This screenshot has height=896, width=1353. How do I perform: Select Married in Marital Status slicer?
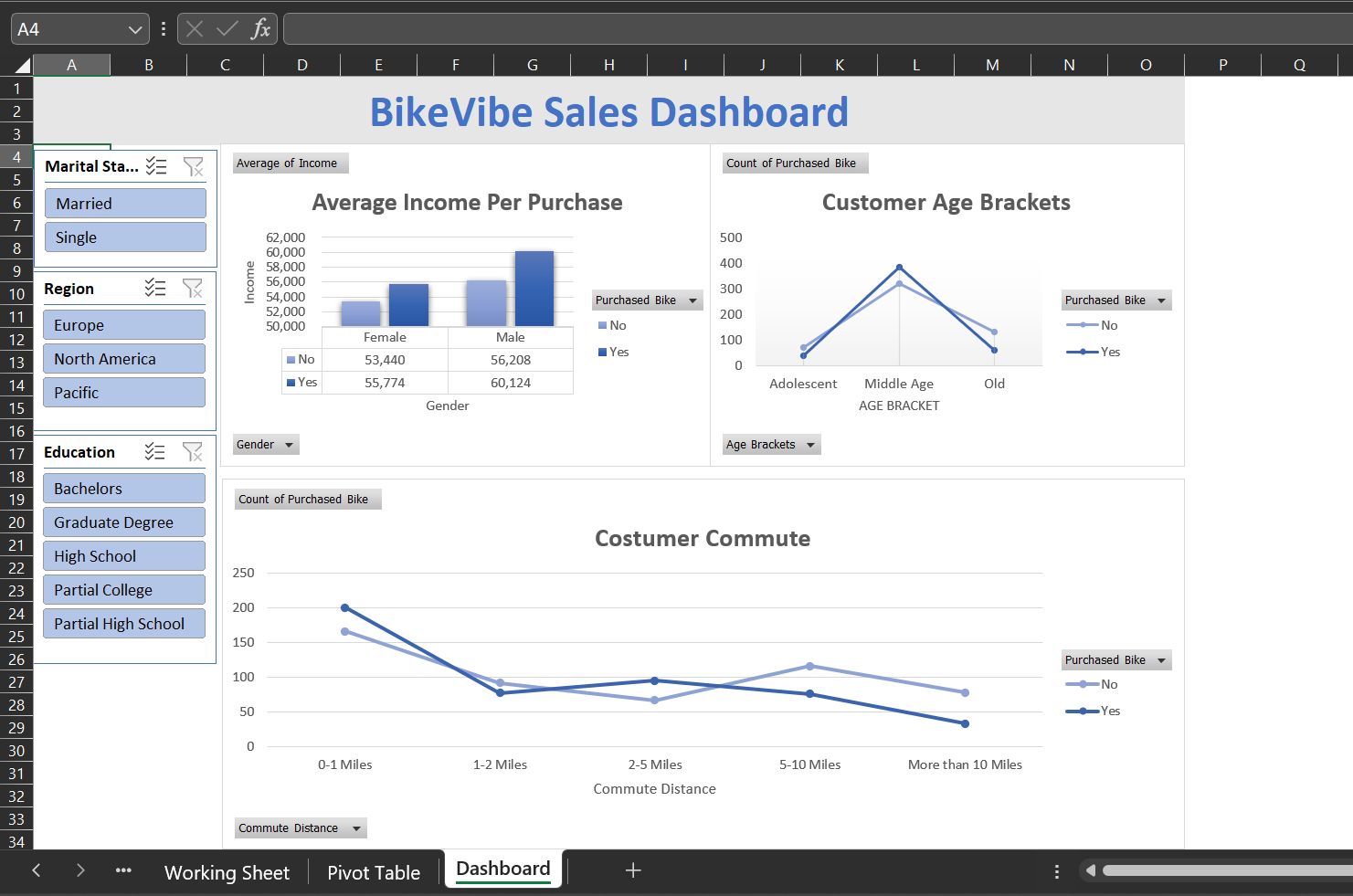pos(125,204)
